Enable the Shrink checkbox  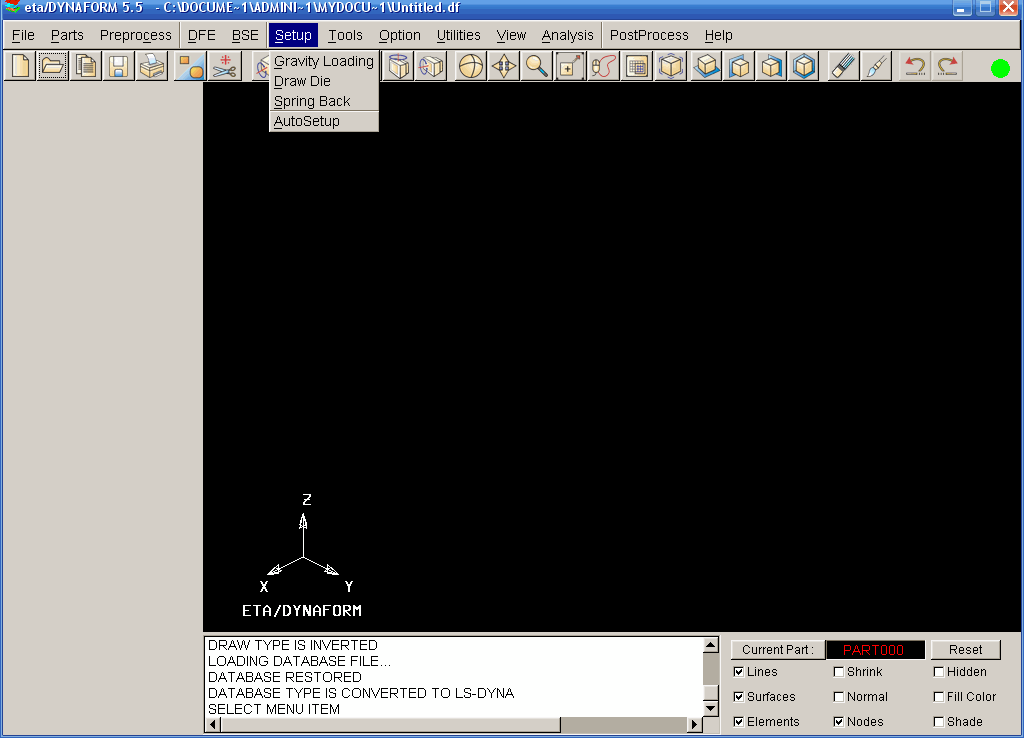point(839,672)
